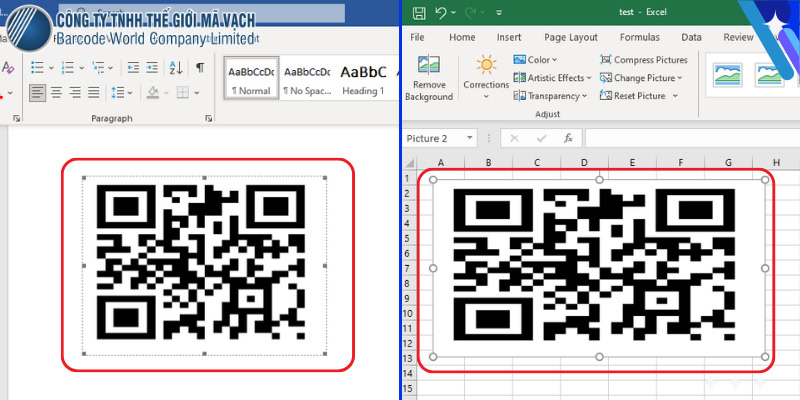800x400 pixels.
Task: Click the Cancel (X) formula bar icon
Action: pyautogui.click(x=514, y=138)
